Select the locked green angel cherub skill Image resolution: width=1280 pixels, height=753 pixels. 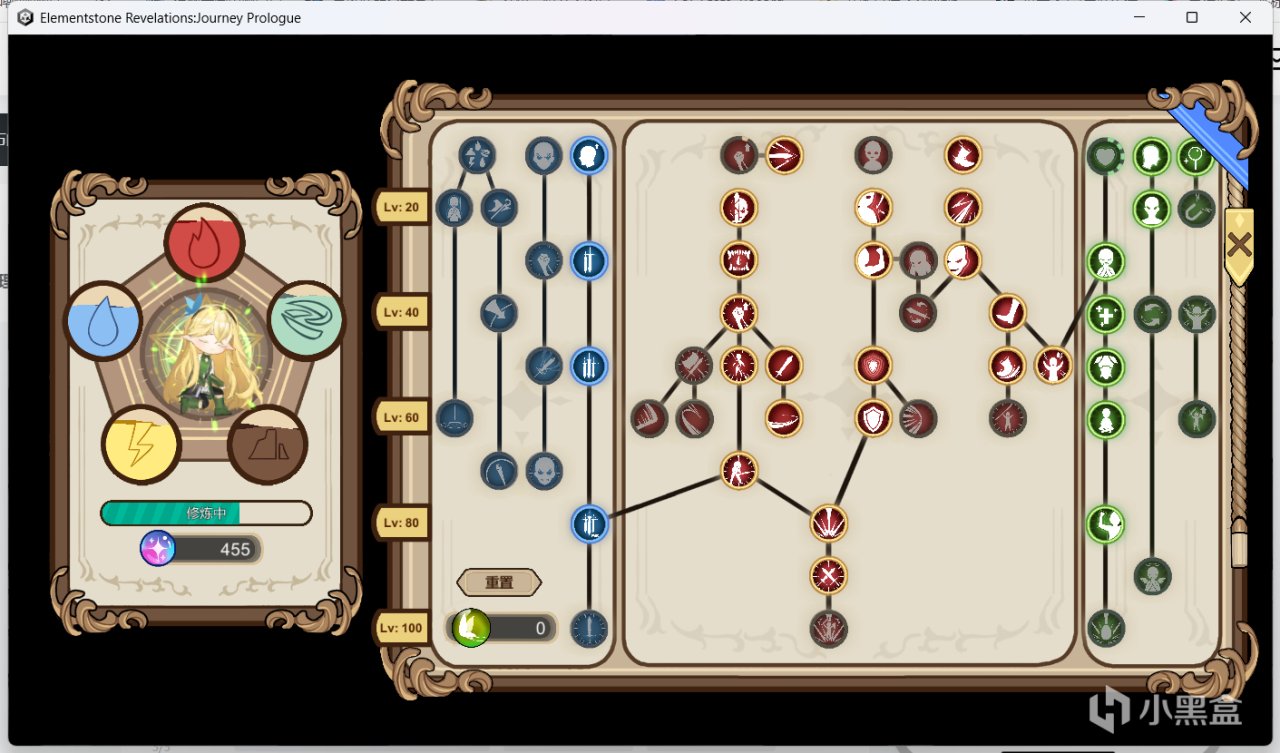click(1152, 576)
